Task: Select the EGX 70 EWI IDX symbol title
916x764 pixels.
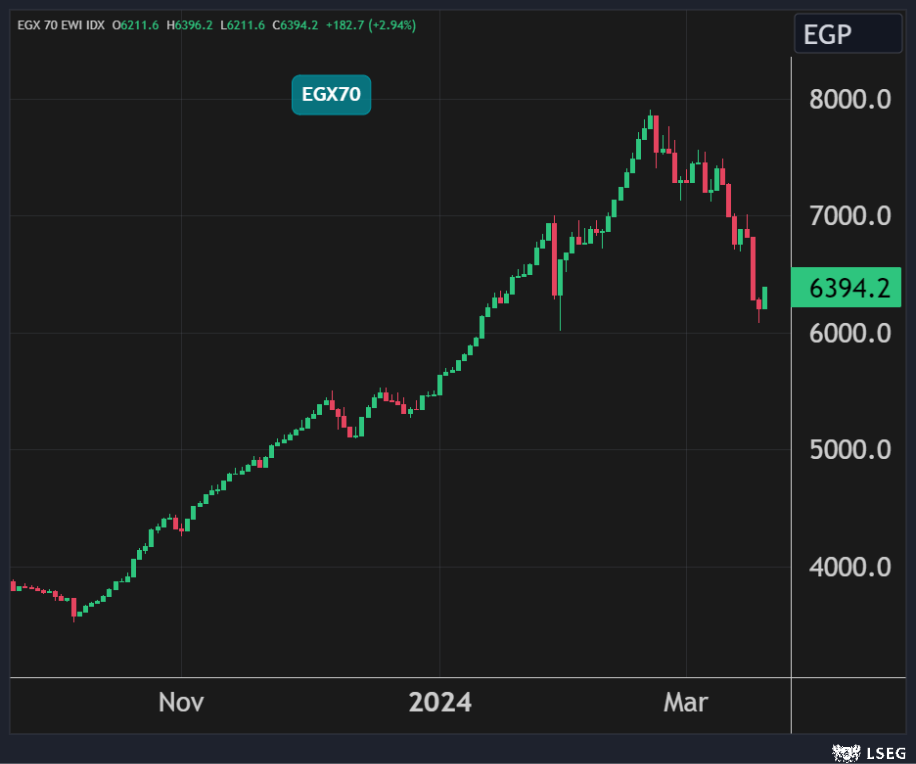Action: pos(61,23)
